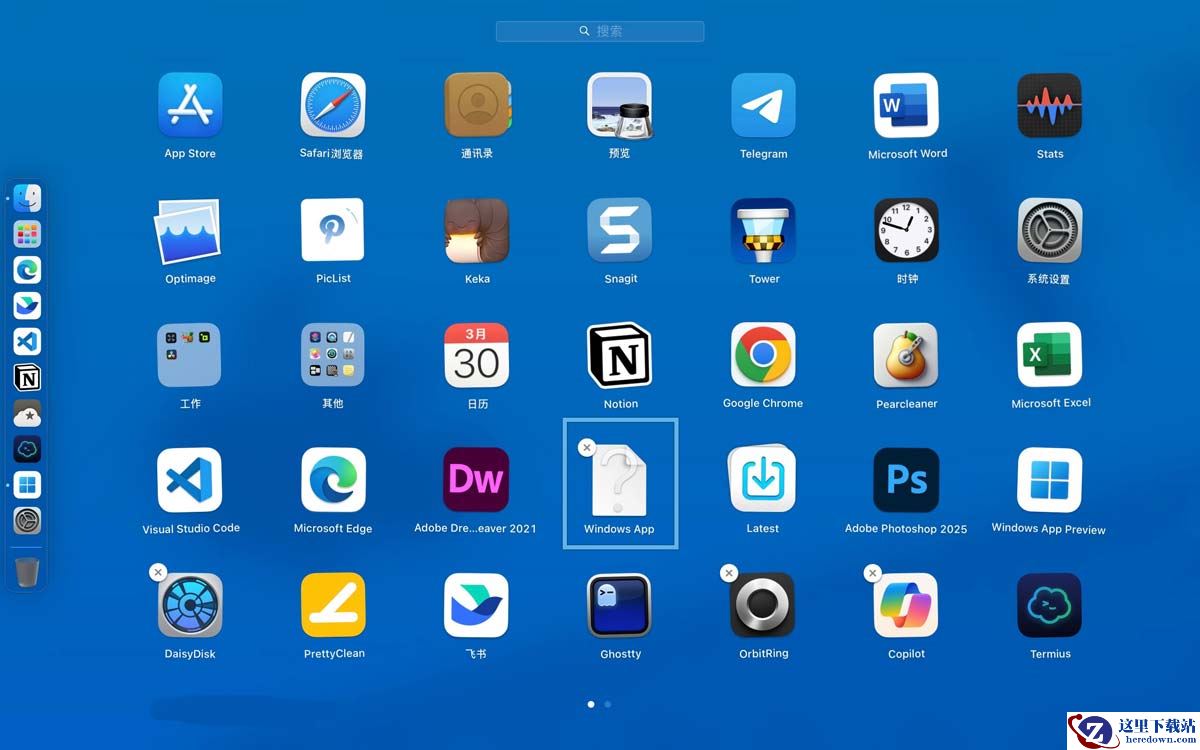Screen dimensions: 1200x750
Task: Launch DaisyDisk
Action: pyautogui.click(x=190, y=605)
